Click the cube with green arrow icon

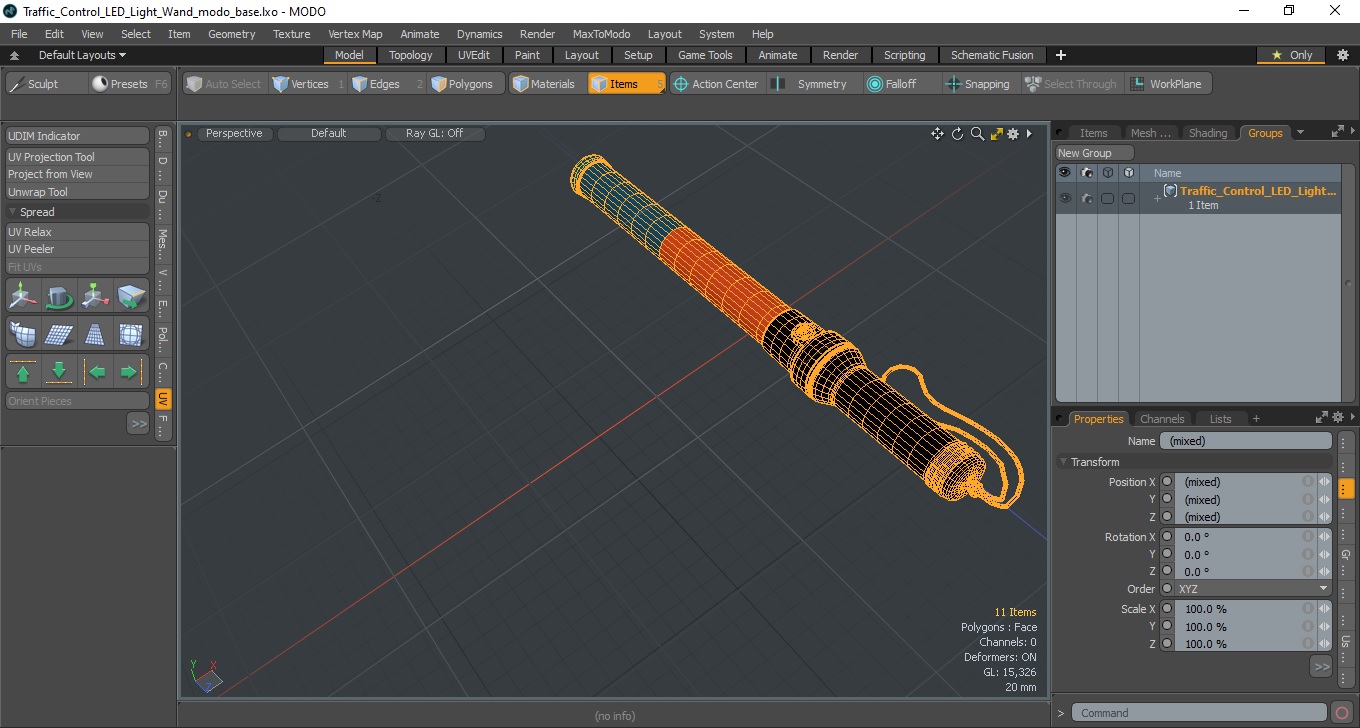pos(132,297)
